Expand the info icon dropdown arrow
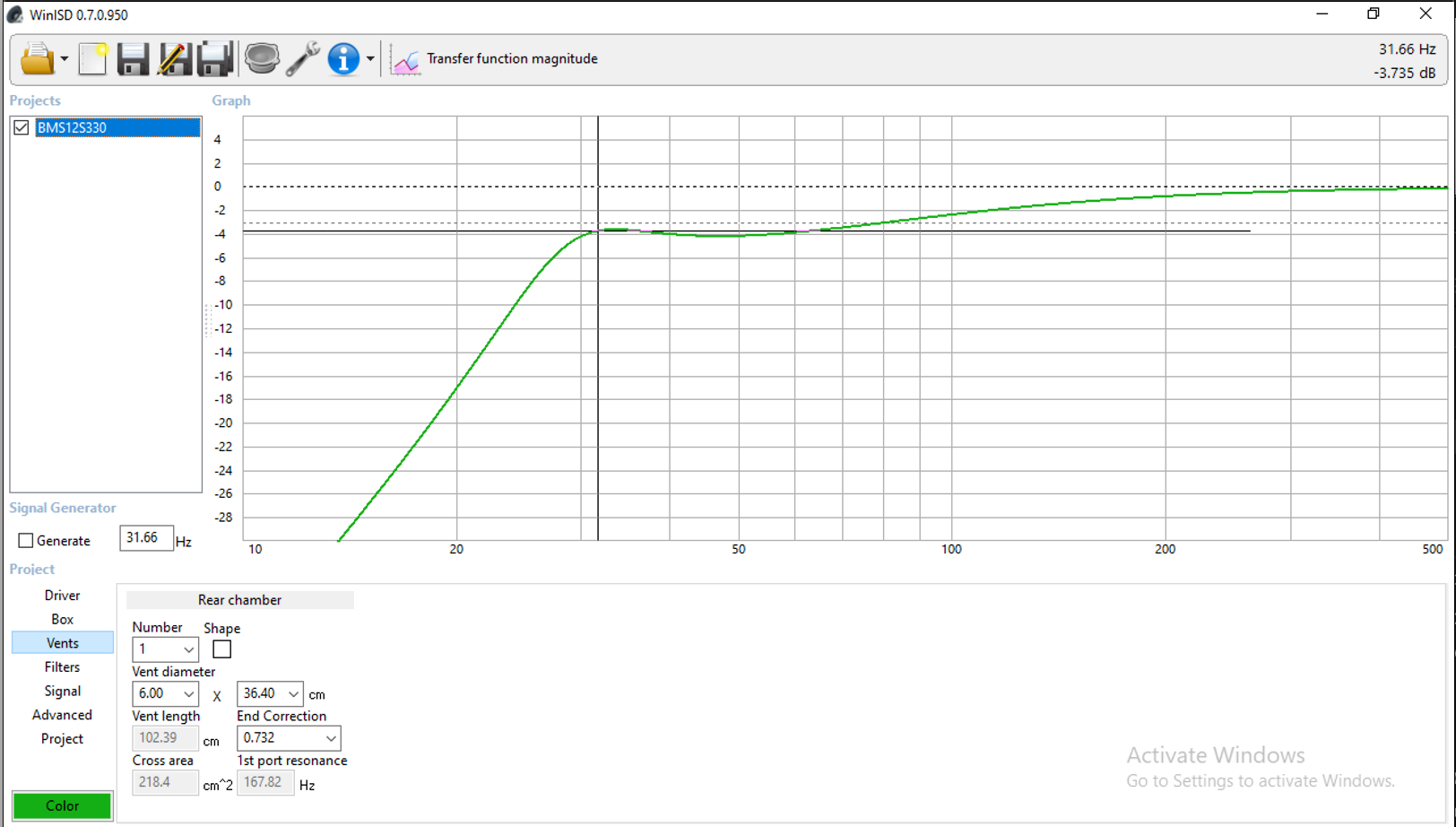Image resolution: width=1456 pixels, height=827 pixels. pyautogui.click(x=370, y=60)
